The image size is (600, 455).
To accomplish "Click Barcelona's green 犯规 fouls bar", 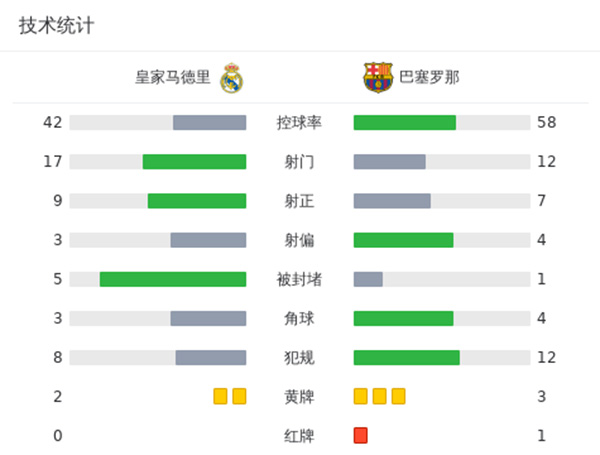I will pyautogui.click(x=406, y=357).
